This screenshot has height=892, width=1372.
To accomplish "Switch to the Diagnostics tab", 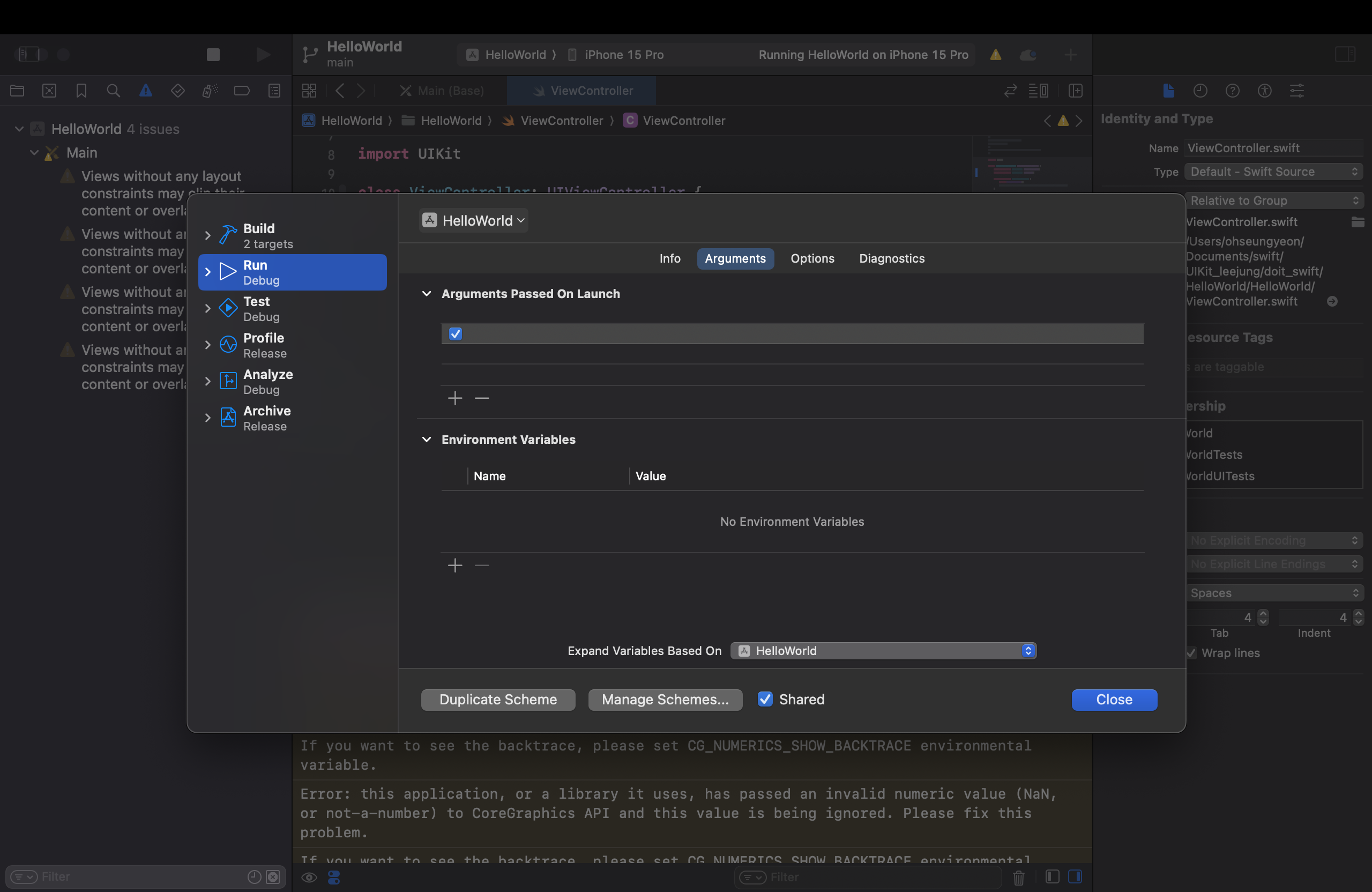I will 892,258.
